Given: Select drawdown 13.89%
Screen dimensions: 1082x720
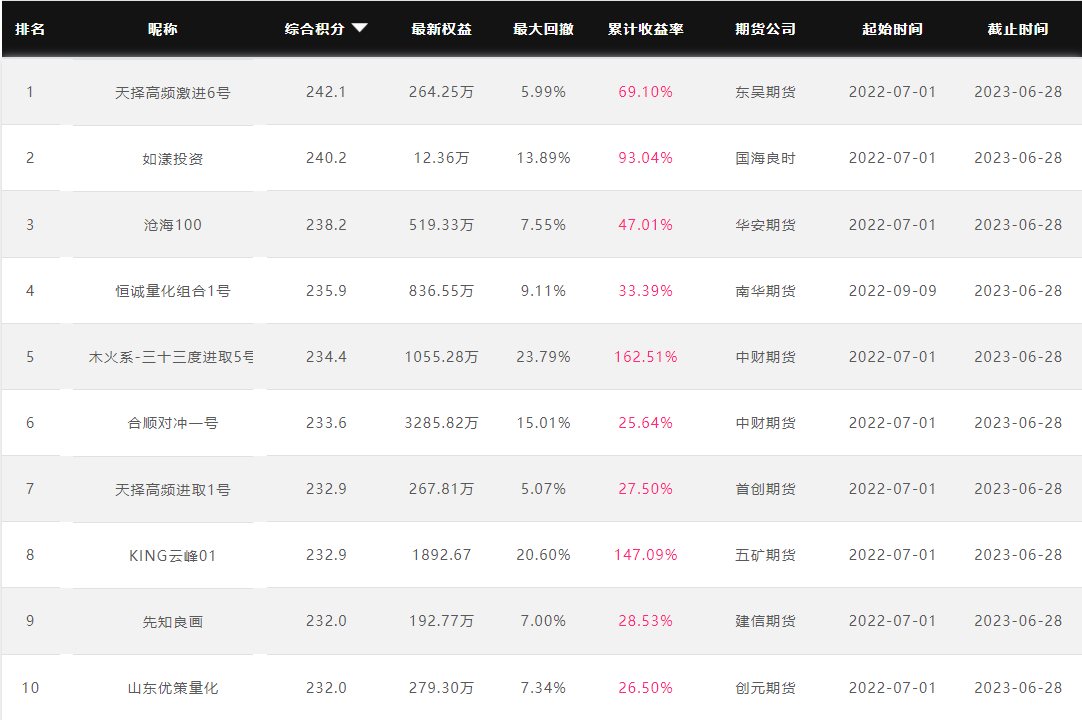Looking at the screenshot, I should point(543,158).
